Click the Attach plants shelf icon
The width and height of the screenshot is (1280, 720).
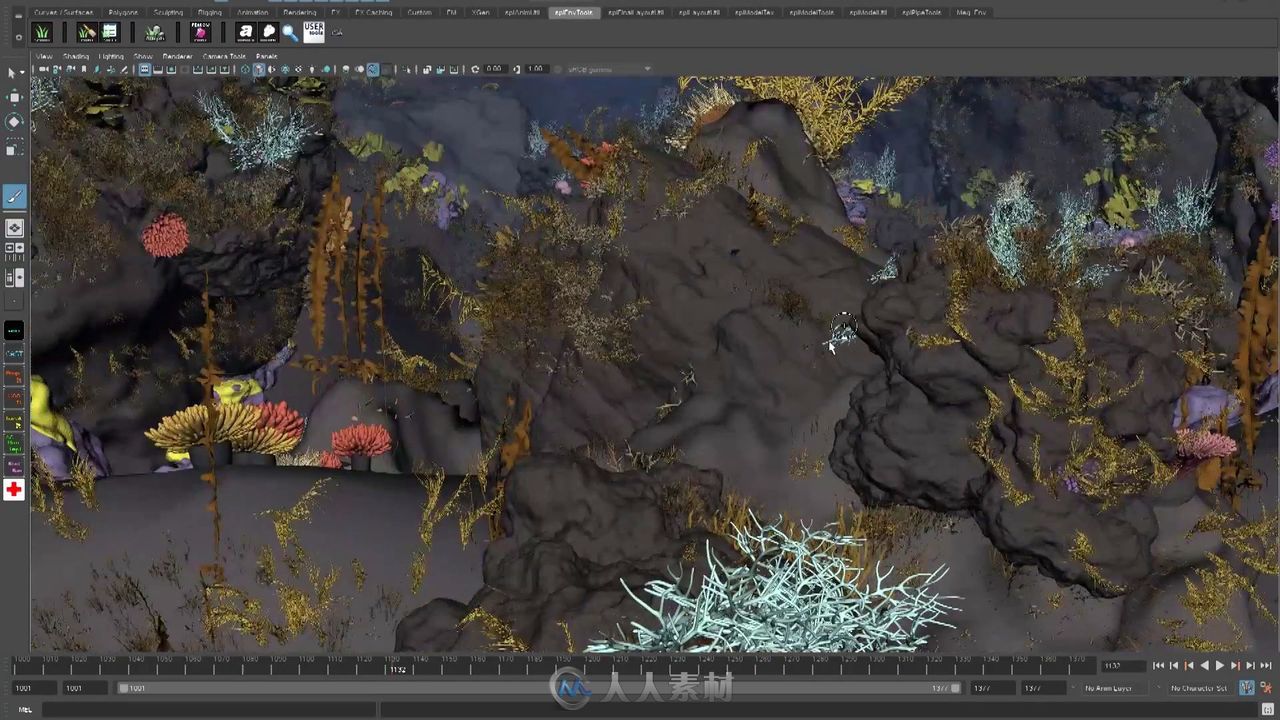click(x=155, y=32)
